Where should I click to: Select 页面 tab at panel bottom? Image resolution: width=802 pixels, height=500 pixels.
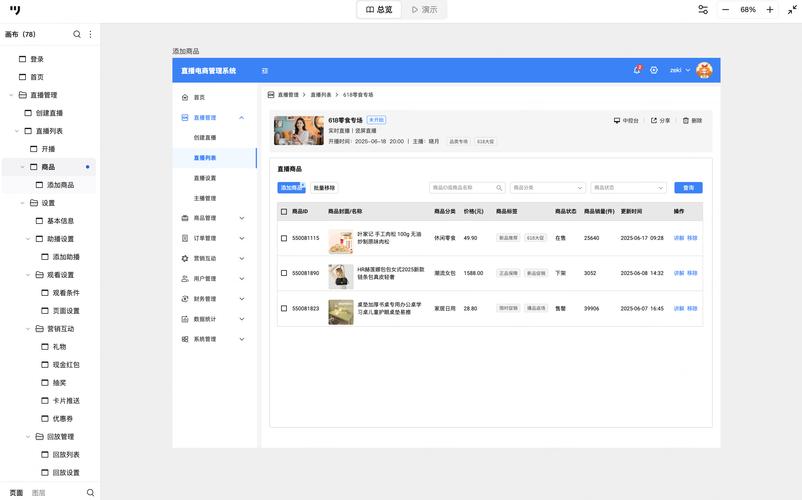(16, 493)
